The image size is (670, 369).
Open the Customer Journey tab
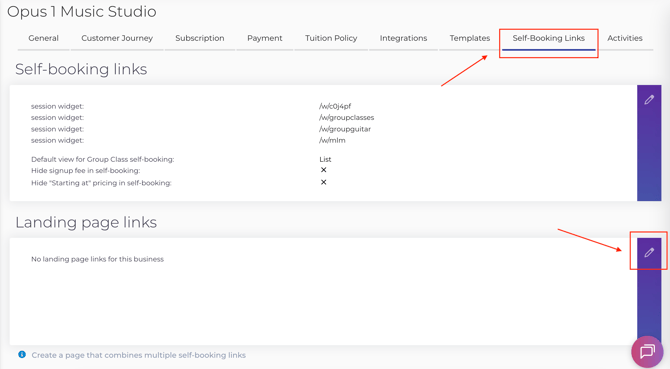[117, 38]
